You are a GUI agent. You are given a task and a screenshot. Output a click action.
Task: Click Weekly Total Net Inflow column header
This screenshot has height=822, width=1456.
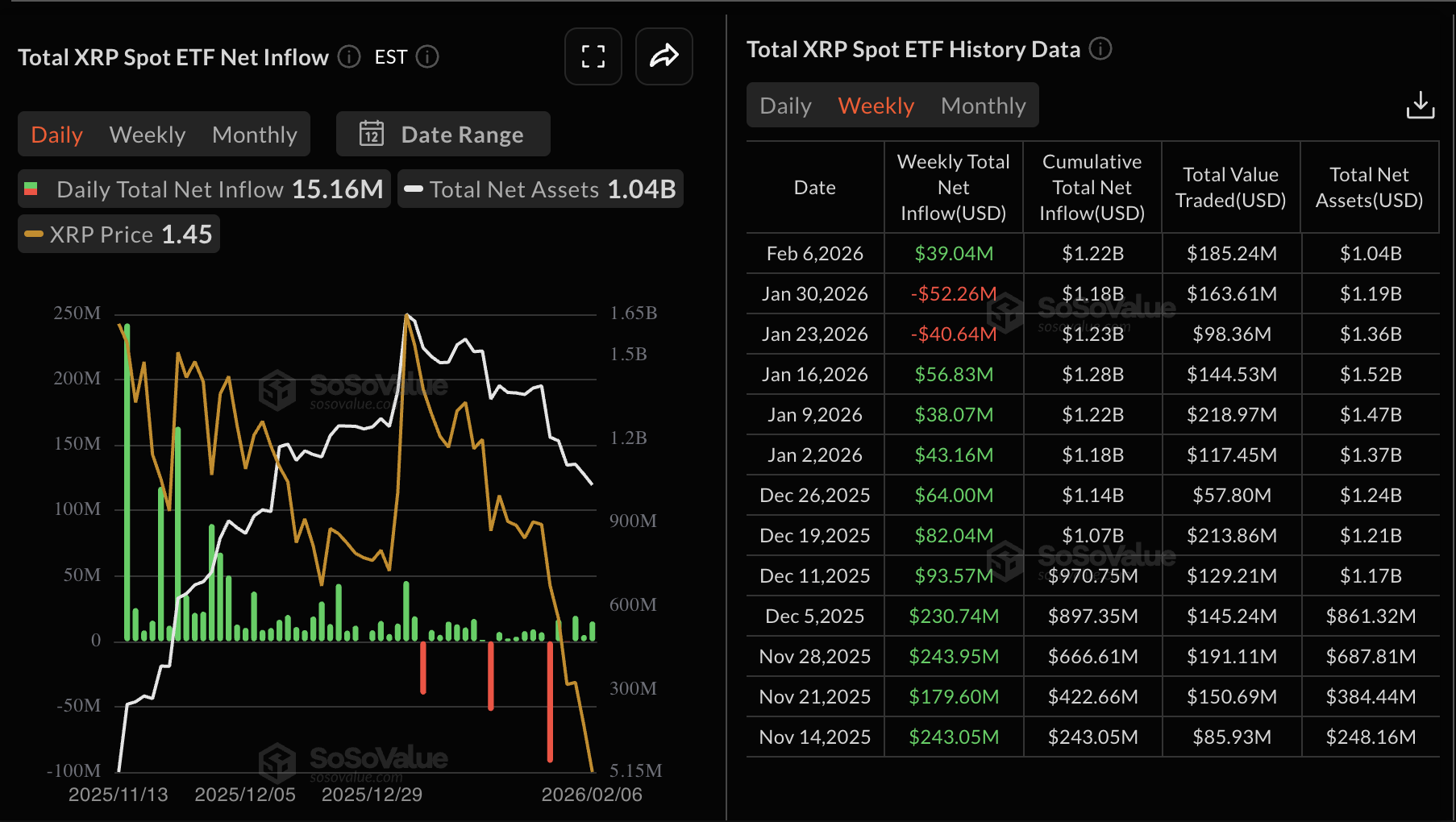(953, 188)
